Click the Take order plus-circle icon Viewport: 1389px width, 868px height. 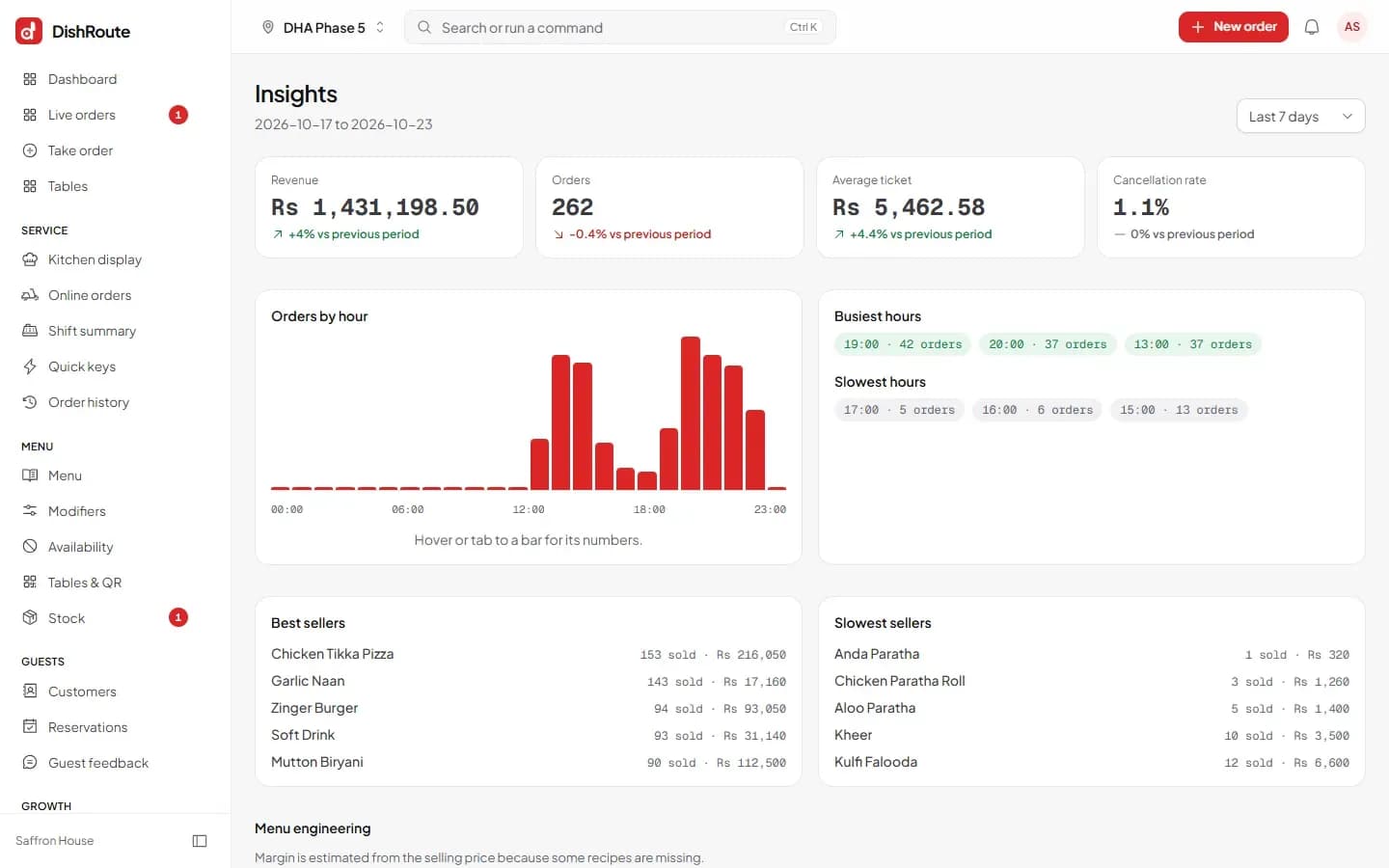(x=30, y=150)
